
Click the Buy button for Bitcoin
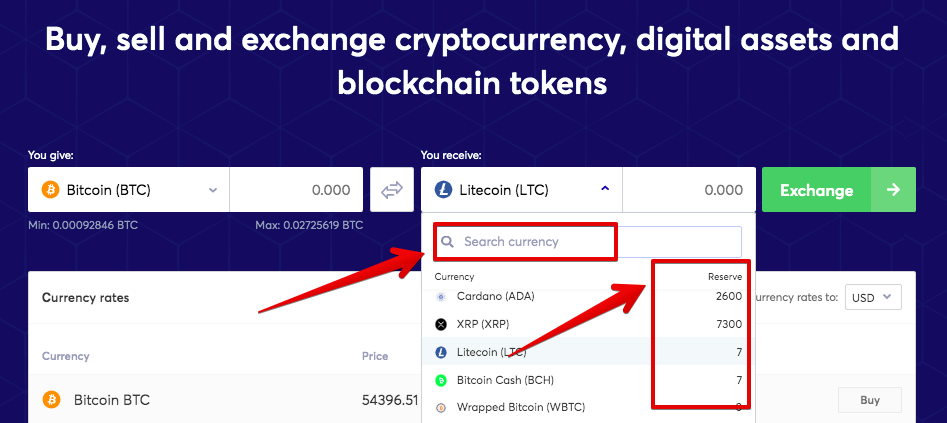coord(870,400)
